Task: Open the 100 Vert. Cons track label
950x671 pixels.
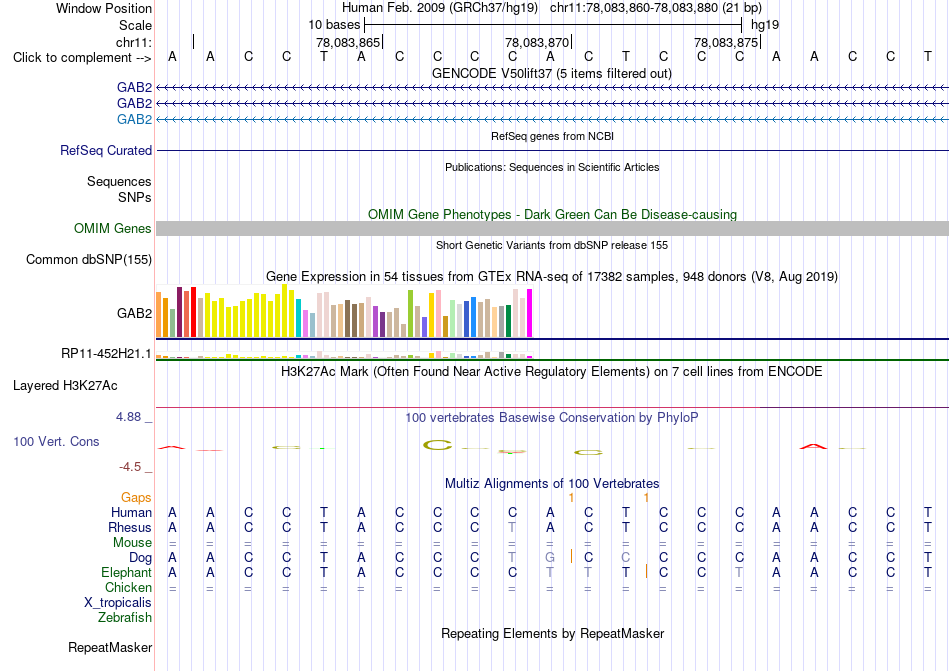Action: point(56,441)
